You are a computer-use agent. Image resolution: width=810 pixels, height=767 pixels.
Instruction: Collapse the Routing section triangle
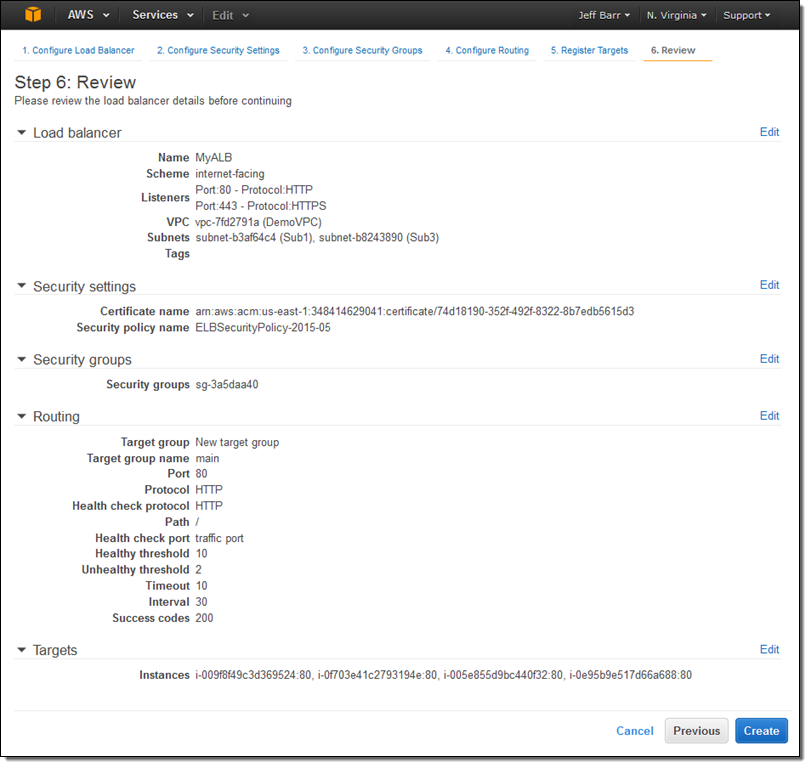(x=22, y=416)
